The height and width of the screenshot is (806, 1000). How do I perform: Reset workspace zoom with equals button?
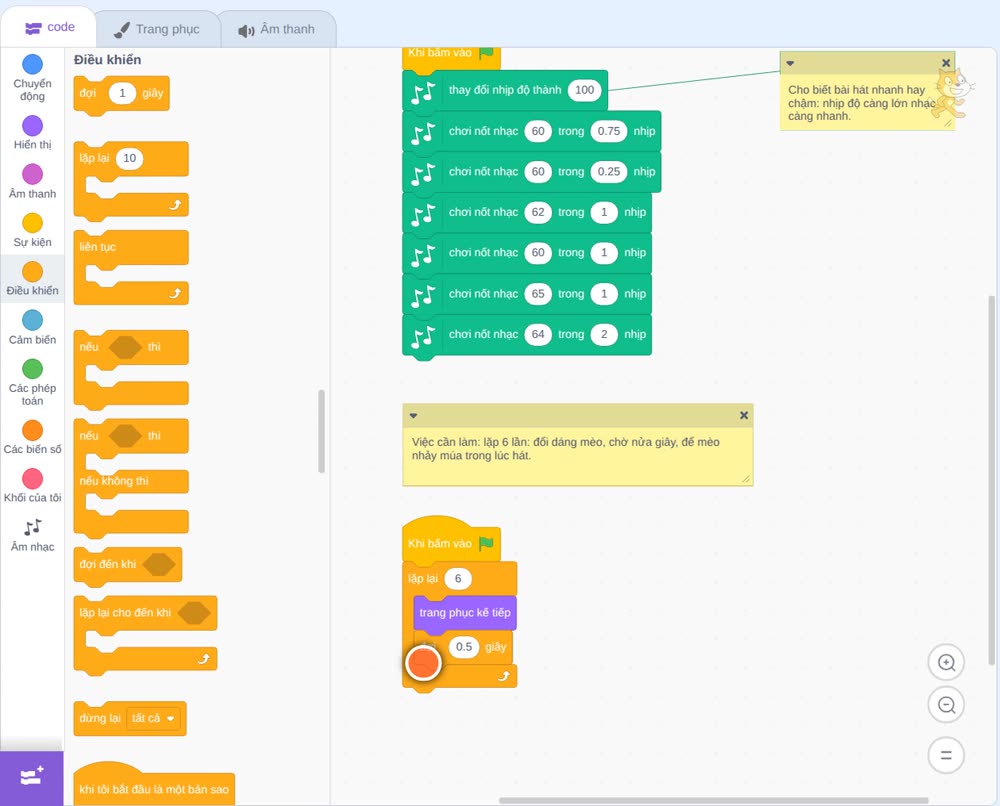(946, 755)
